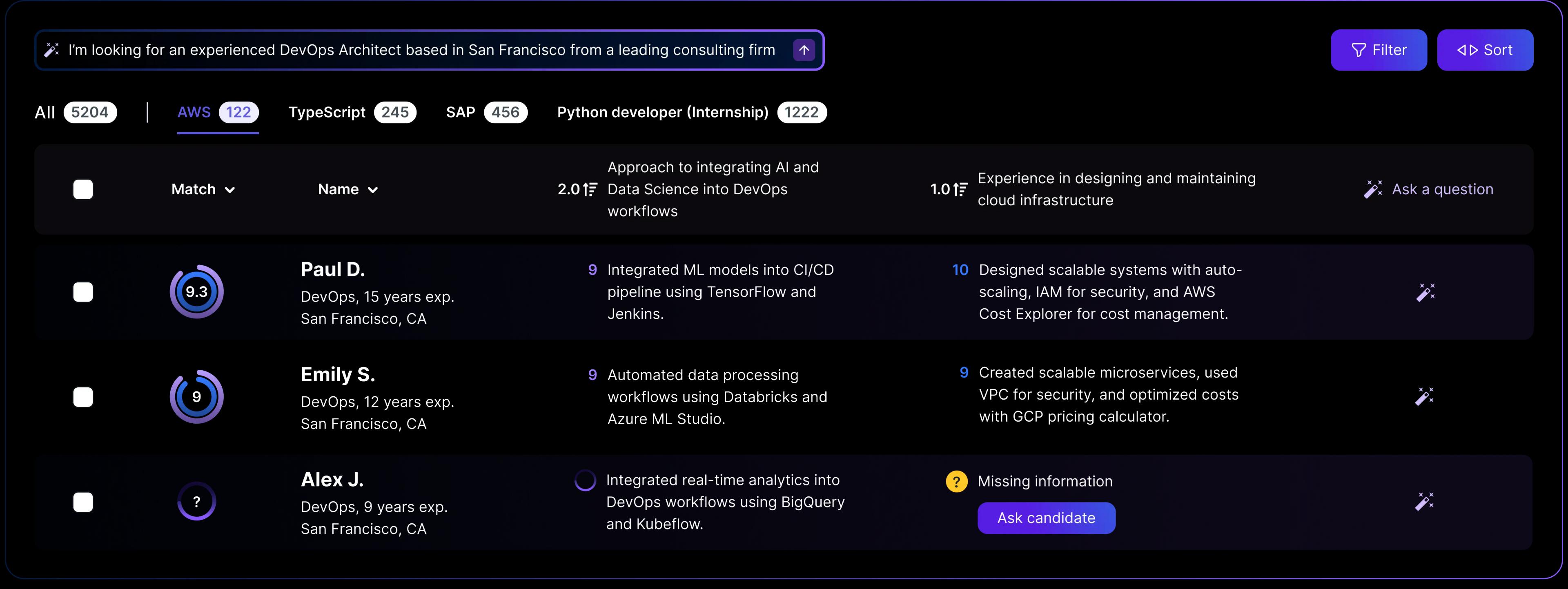Click the magic wand icon for Emily S.
The height and width of the screenshot is (589, 1568).
coord(1422,396)
